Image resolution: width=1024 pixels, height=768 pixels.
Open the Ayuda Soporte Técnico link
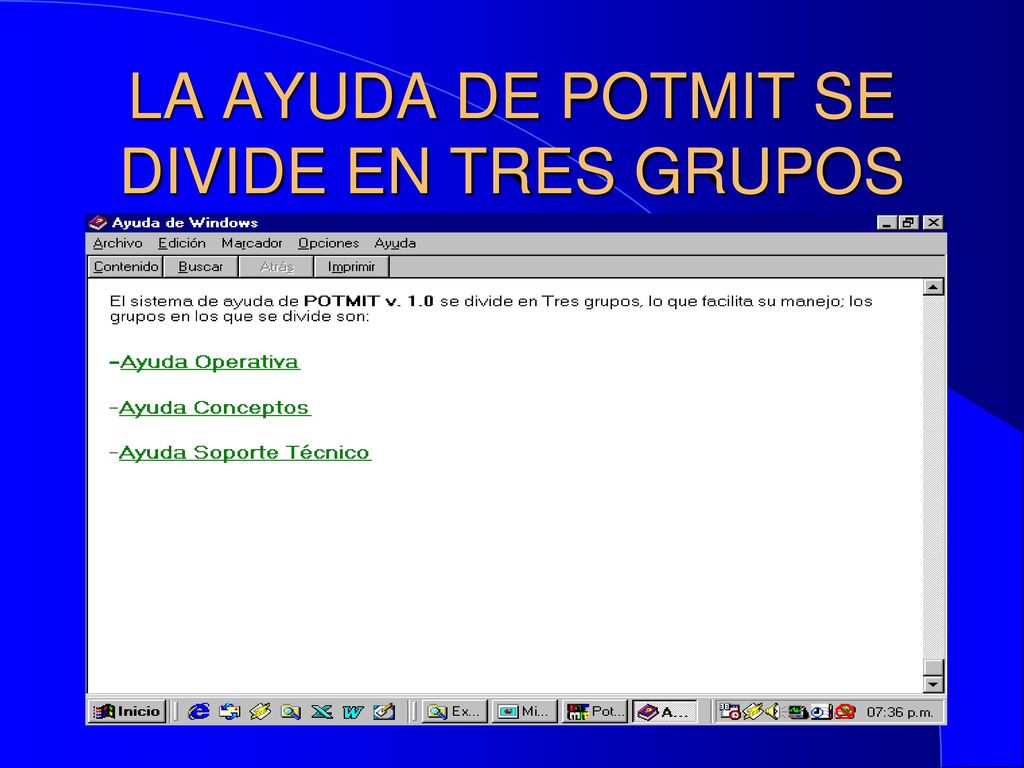(245, 453)
